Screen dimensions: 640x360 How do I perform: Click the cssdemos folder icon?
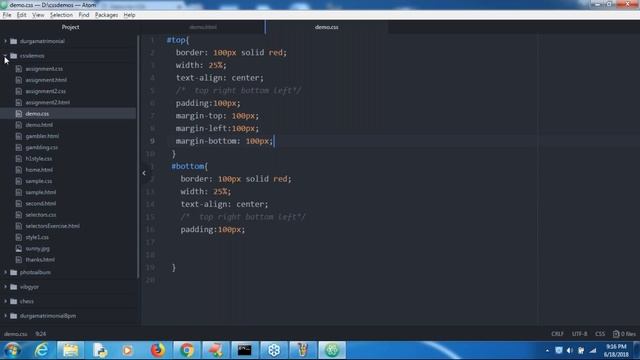pos(13,56)
